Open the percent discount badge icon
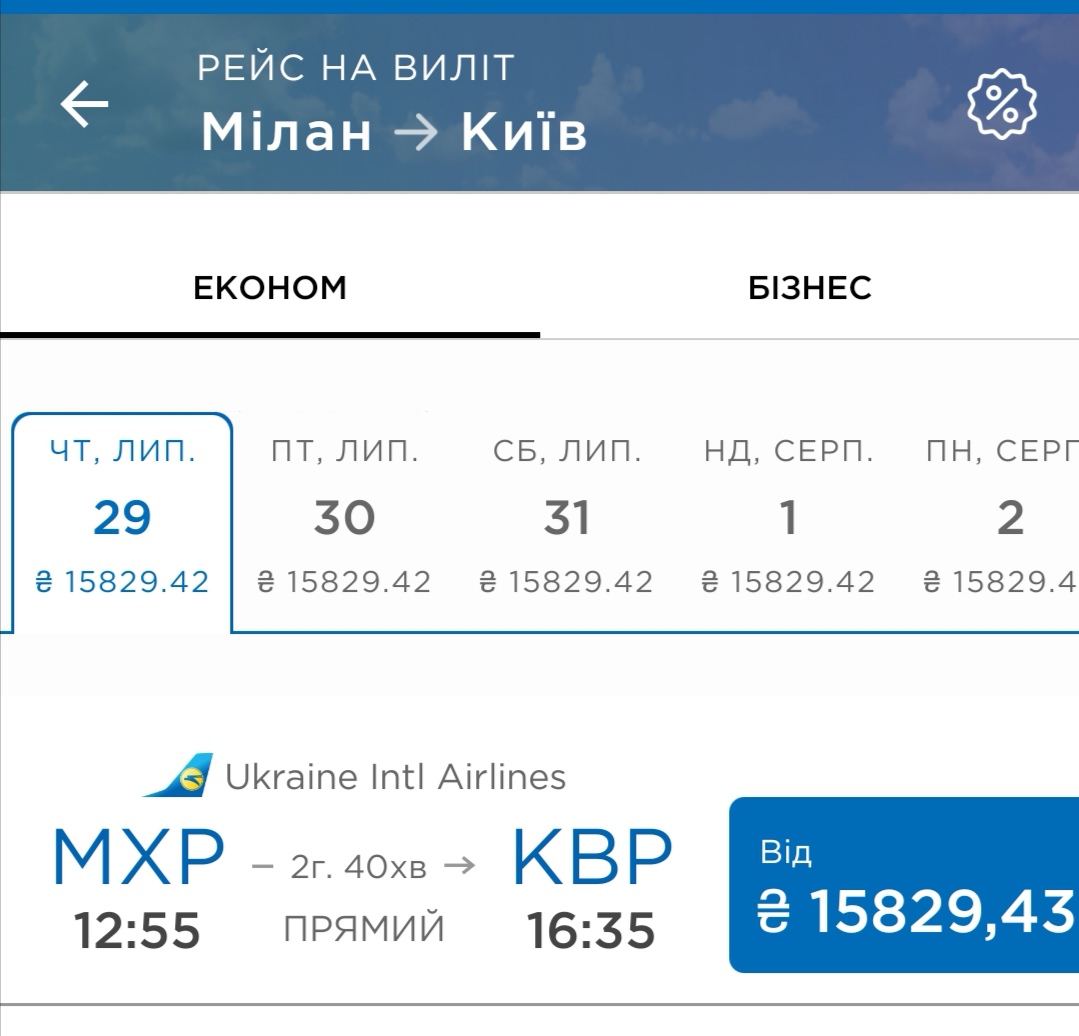Viewport: 1079px width, 1036px height. [x=1002, y=104]
